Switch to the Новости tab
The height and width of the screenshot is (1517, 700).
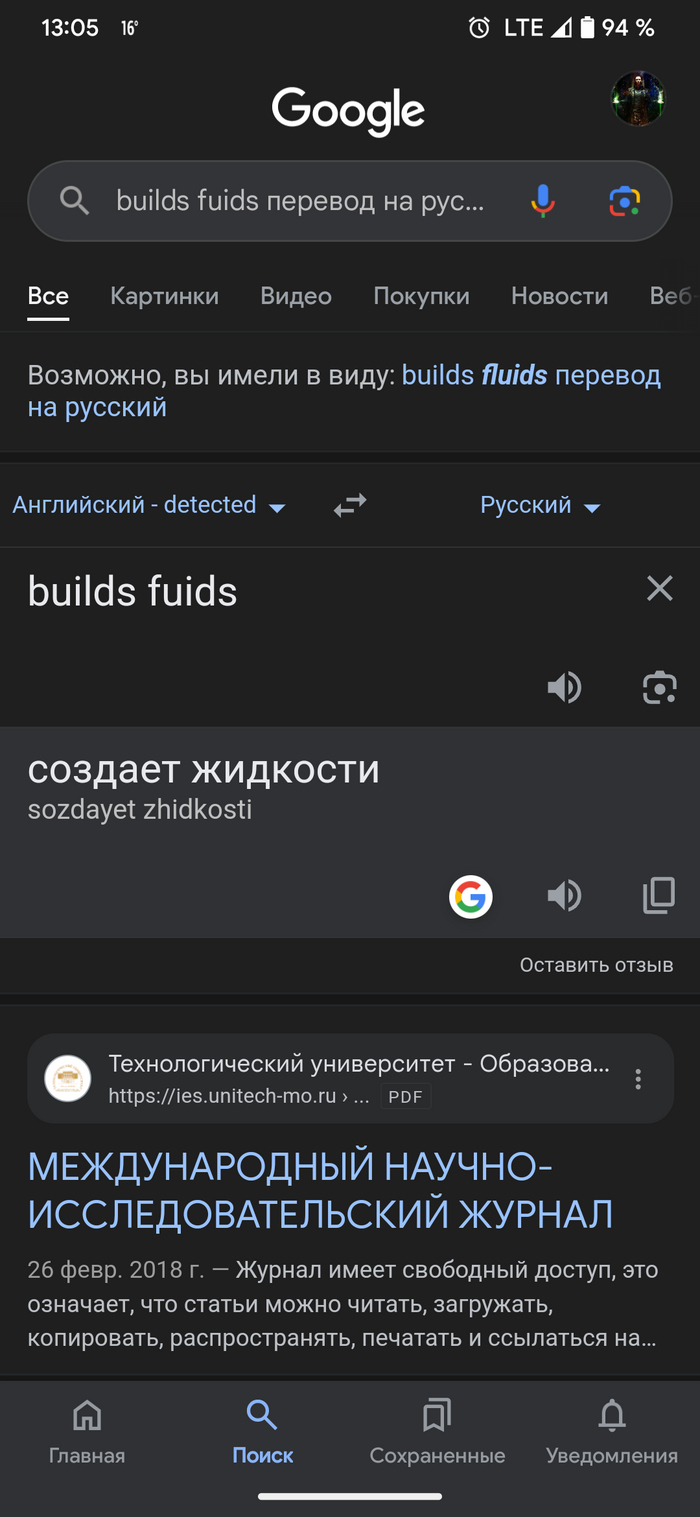click(559, 296)
